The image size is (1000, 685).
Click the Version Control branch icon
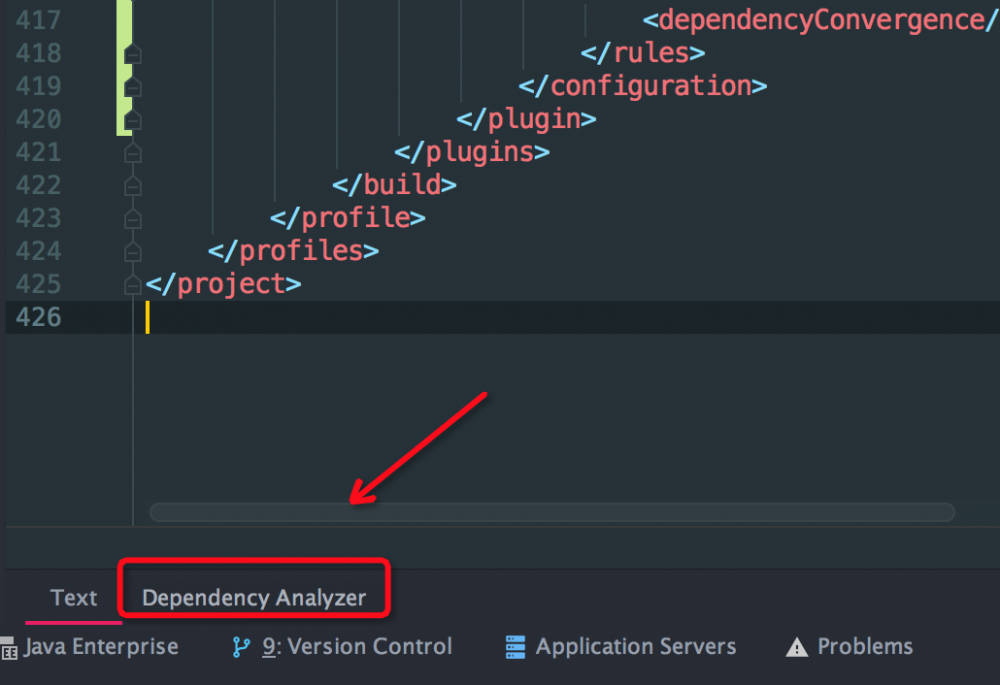tap(241, 648)
